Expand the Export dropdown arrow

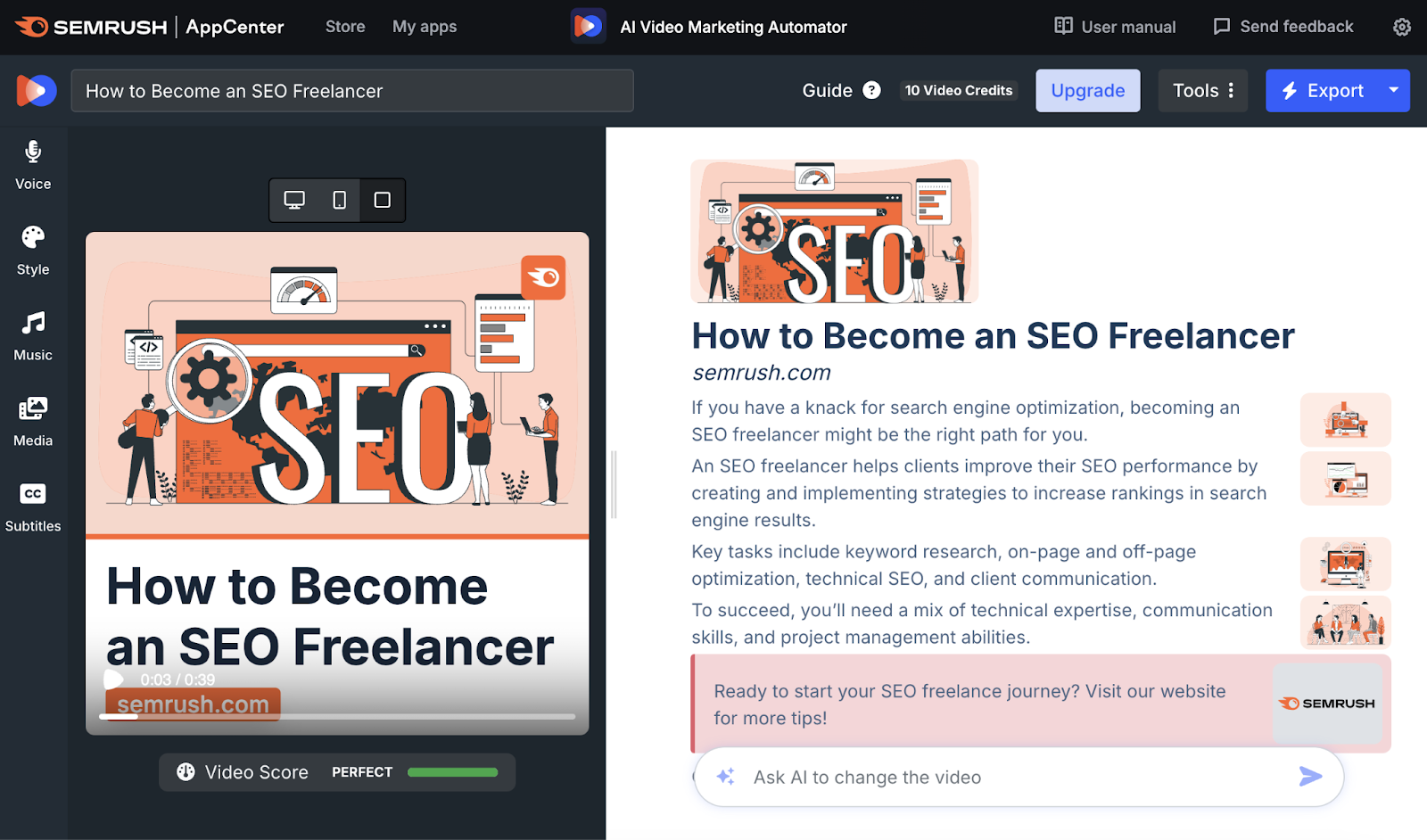(x=1393, y=90)
